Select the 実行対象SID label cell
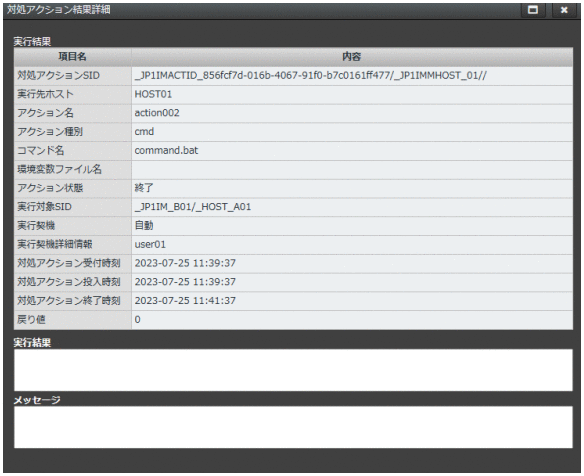The image size is (584, 476). [73, 207]
